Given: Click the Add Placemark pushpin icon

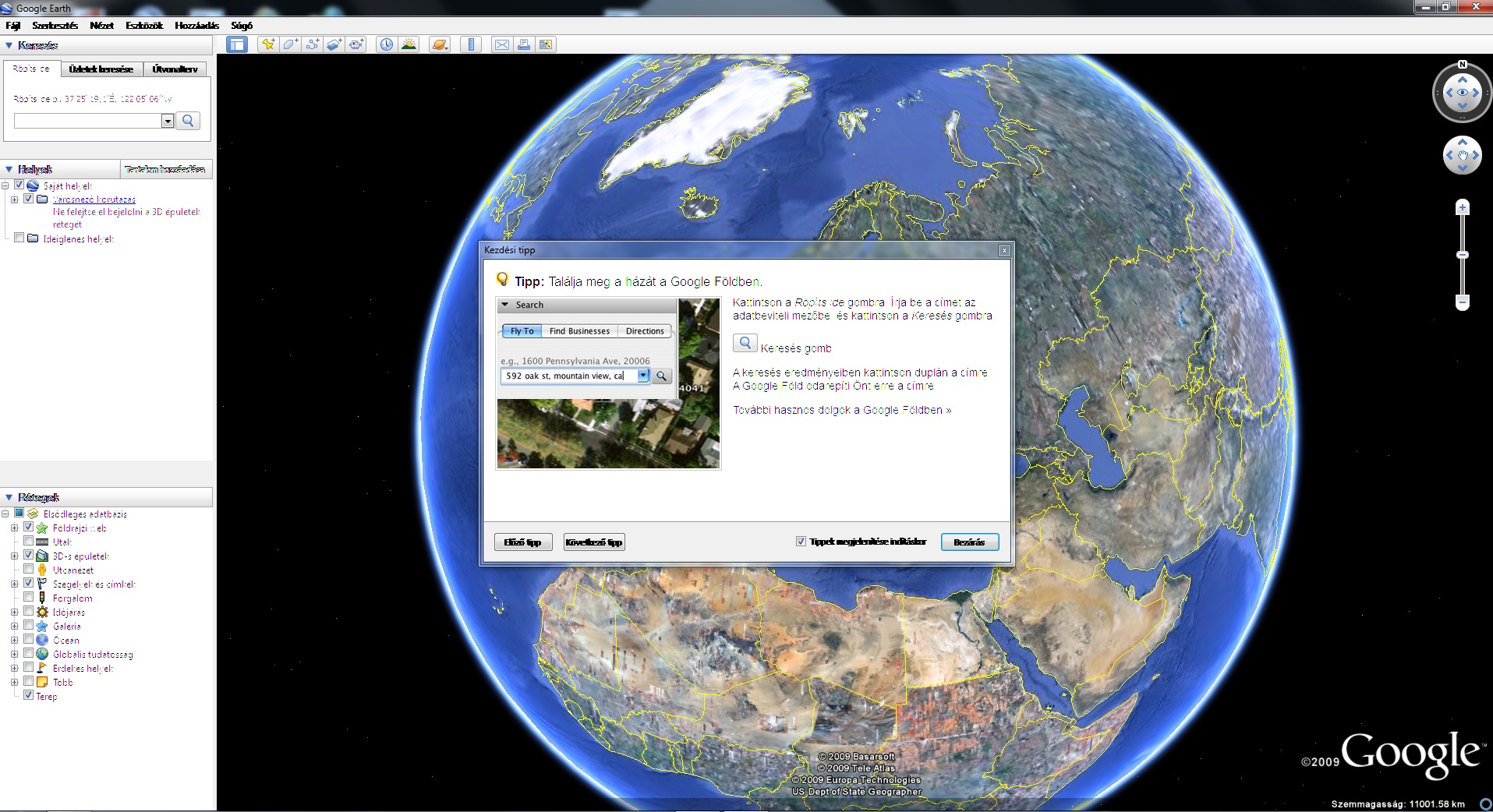Looking at the screenshot, I should [268, 44].
